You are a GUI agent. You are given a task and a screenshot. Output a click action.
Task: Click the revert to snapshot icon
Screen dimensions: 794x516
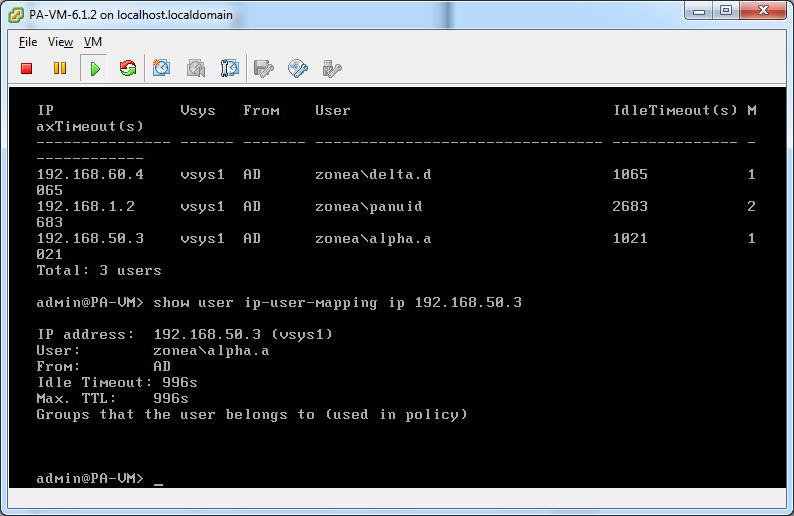pos(196,68)
